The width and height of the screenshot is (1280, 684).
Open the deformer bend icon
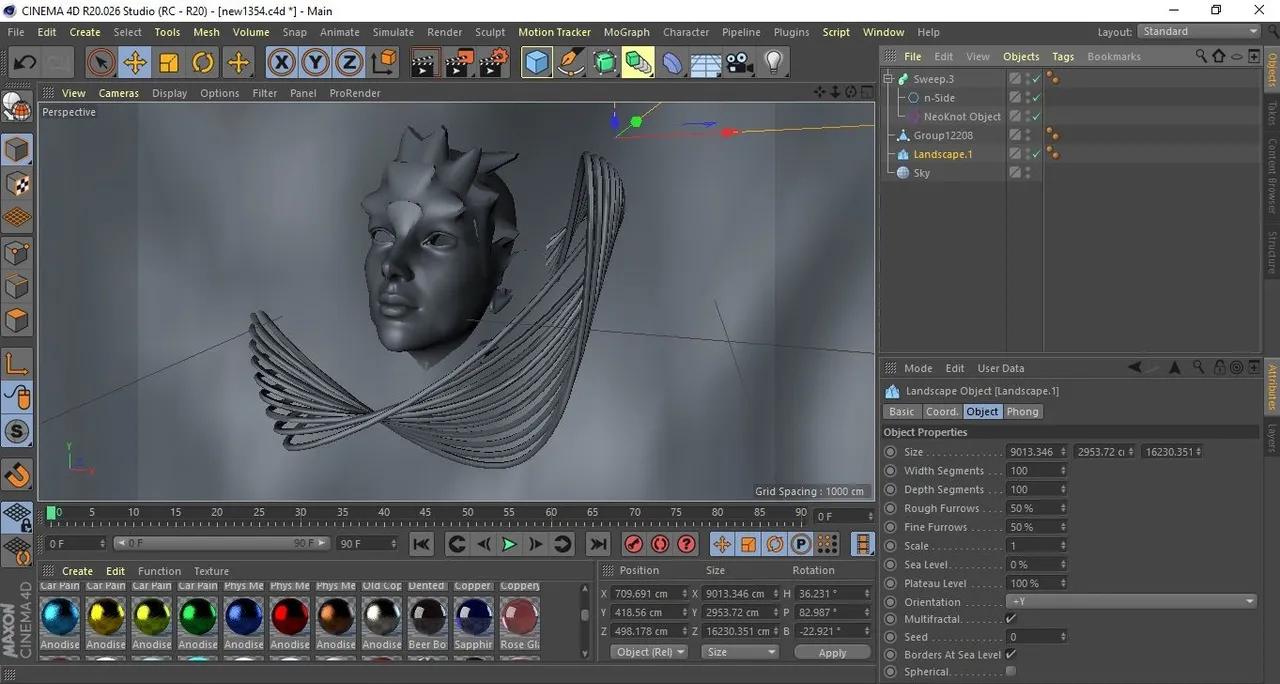[x=672, y=63]
